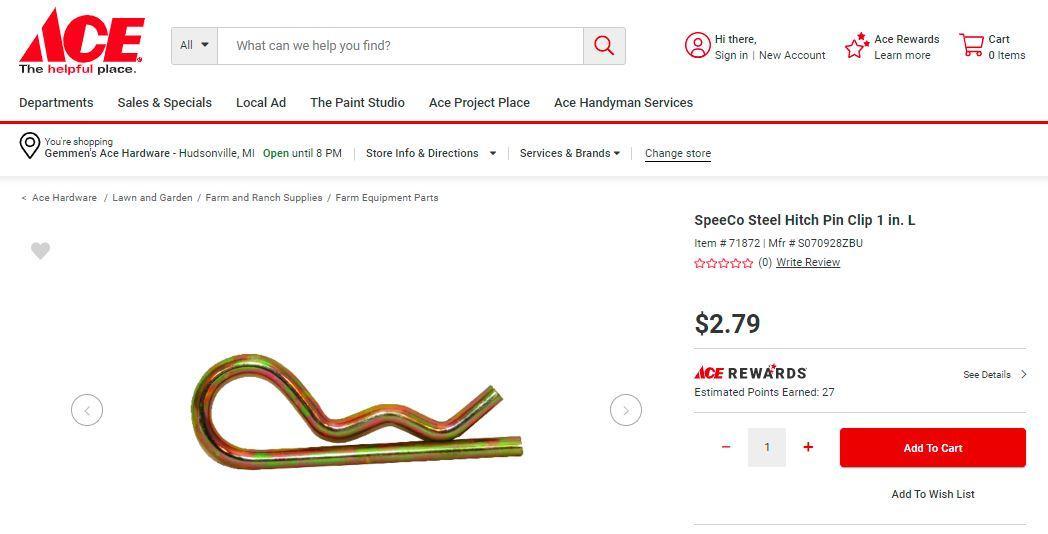This screenshot has width=1048, height=534.
Task: Open the shopping cart icon
Action: click(x=971, y=46)
